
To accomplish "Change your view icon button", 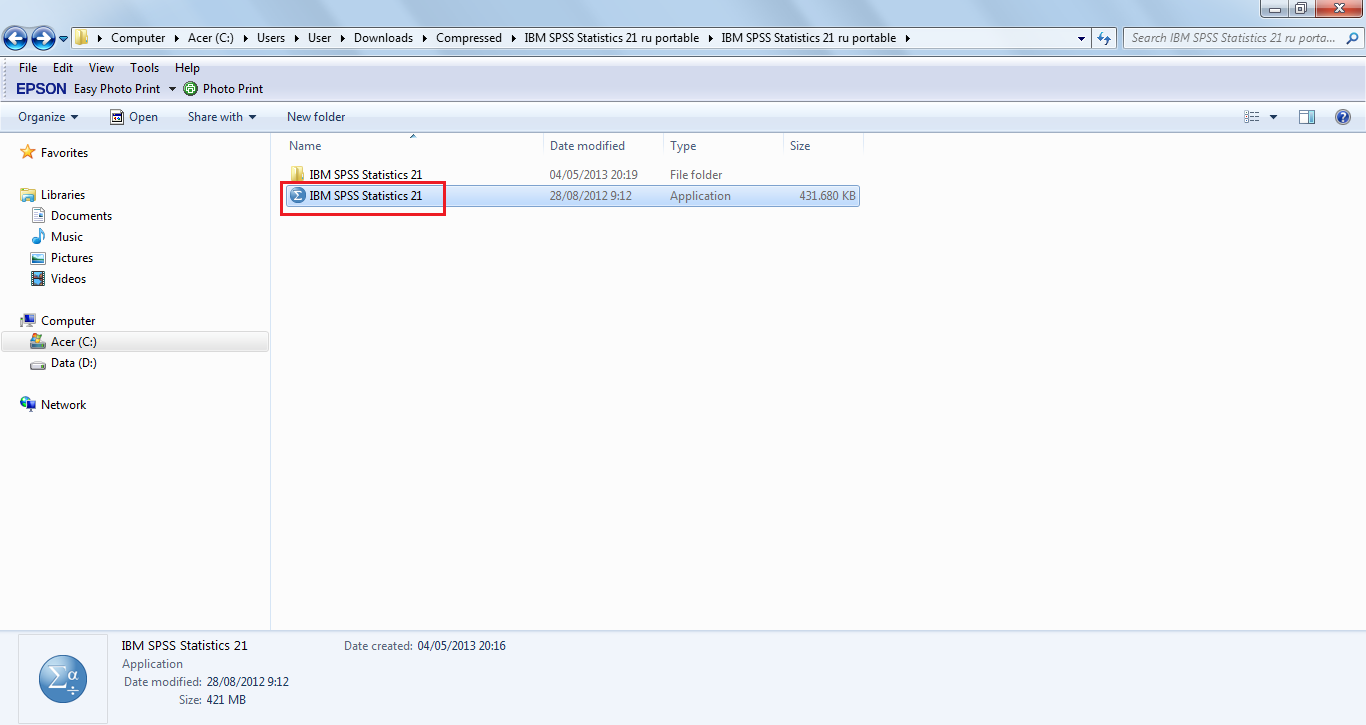I will [x=1252, y=117].
